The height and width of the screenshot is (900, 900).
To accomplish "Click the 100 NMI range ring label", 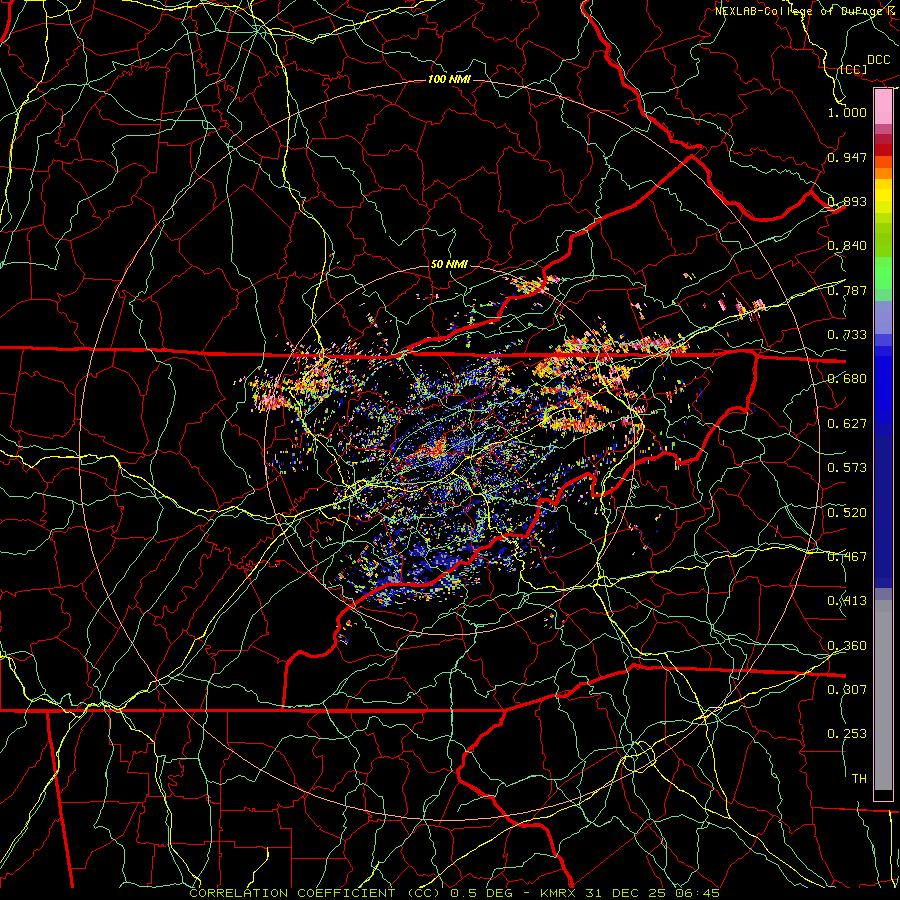I will (449, 79).
